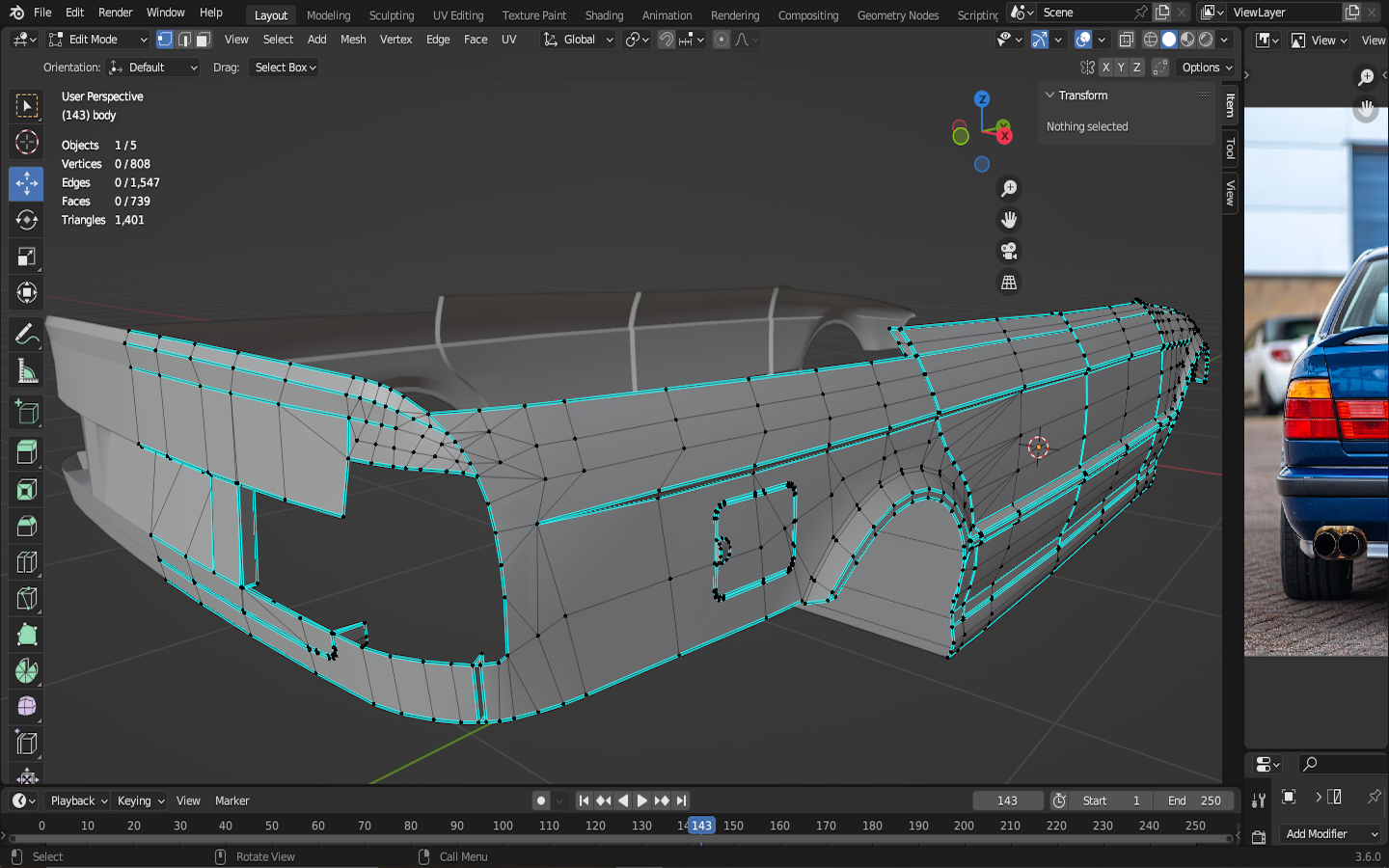Switch to the Shading workspace tab
1389x868 pixels.
coord(604,14)
